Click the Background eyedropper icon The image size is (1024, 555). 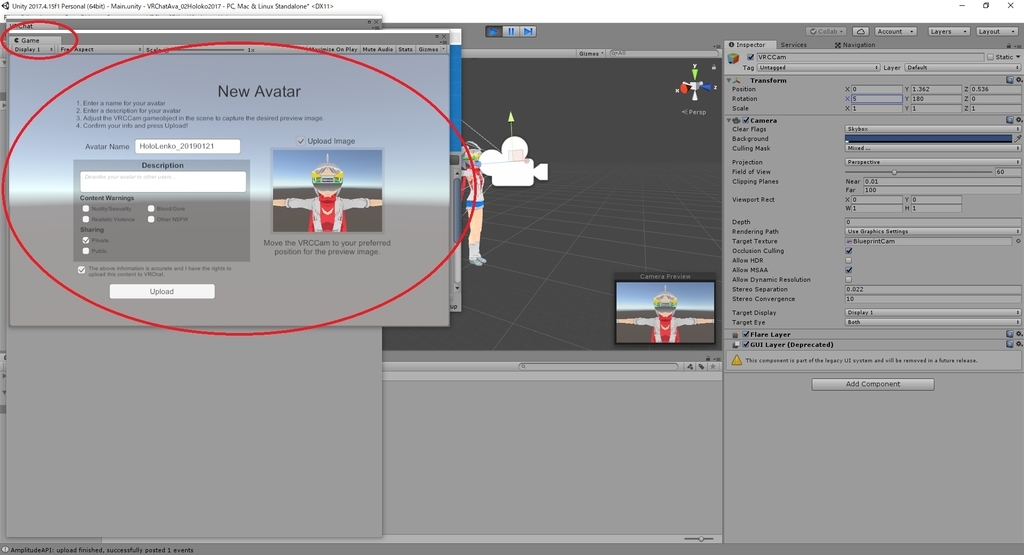pos(1017,138)
